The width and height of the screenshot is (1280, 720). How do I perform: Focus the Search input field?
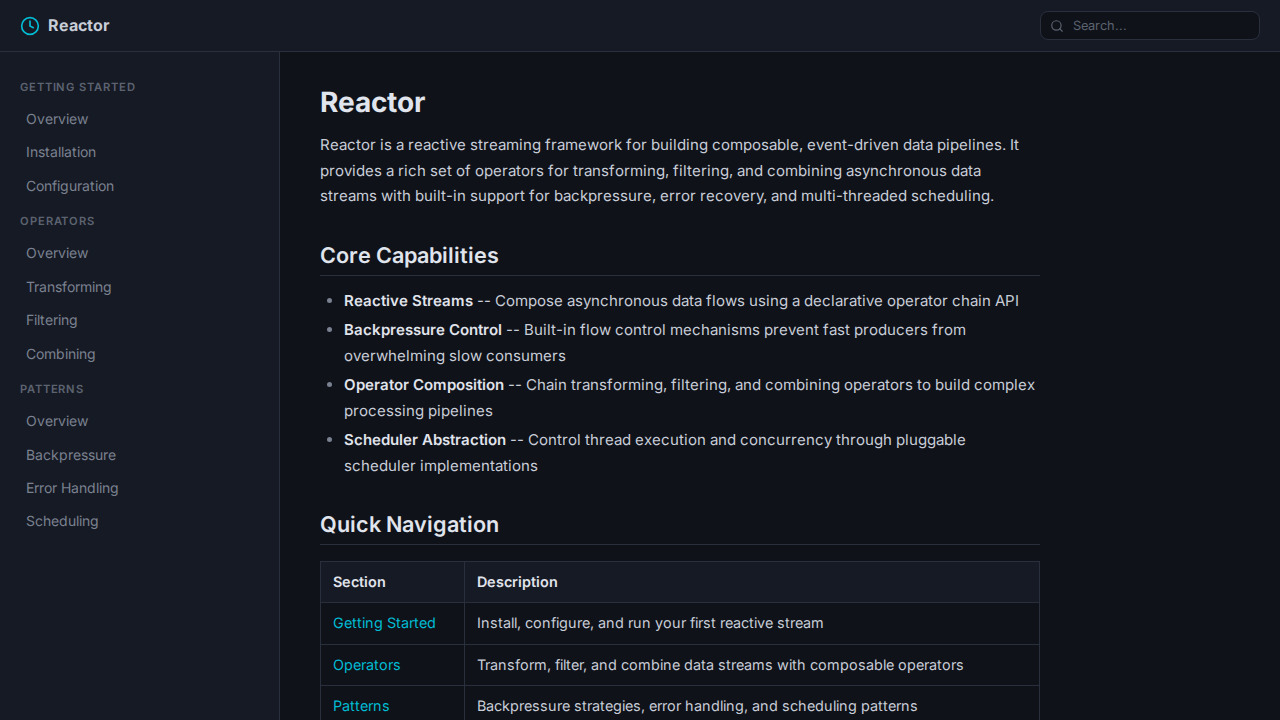tap(1160, 26)
